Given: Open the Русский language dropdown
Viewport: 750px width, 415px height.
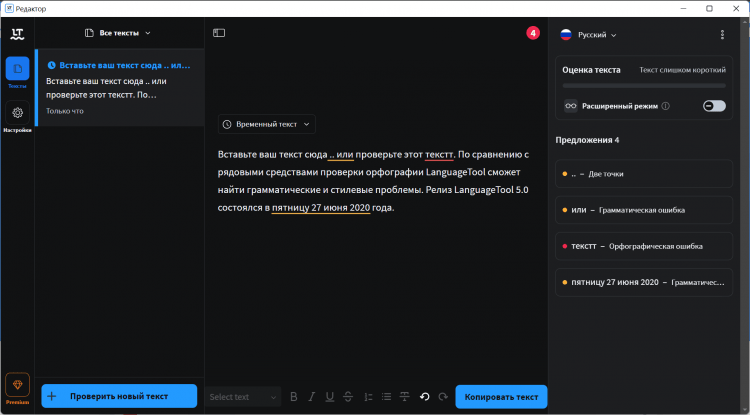Looking at the screenshot, I should [588, 35].
